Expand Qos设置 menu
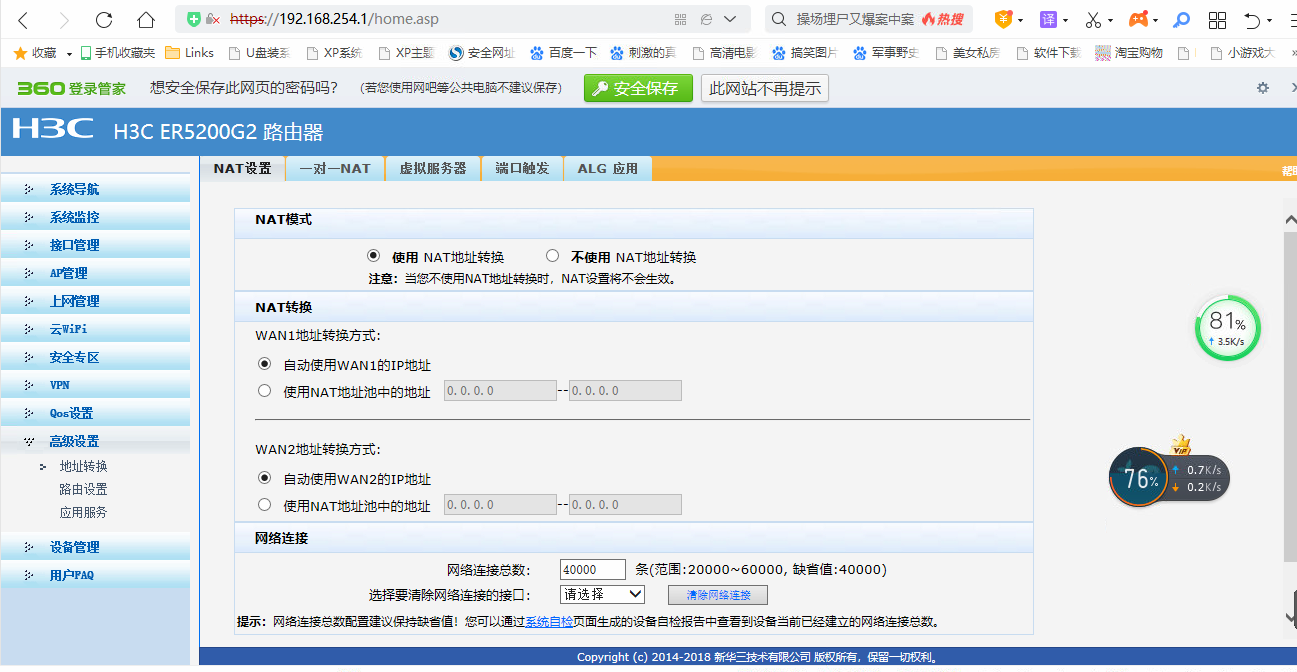This screenshot has width=1297, height=672. (x=95, y=413)
